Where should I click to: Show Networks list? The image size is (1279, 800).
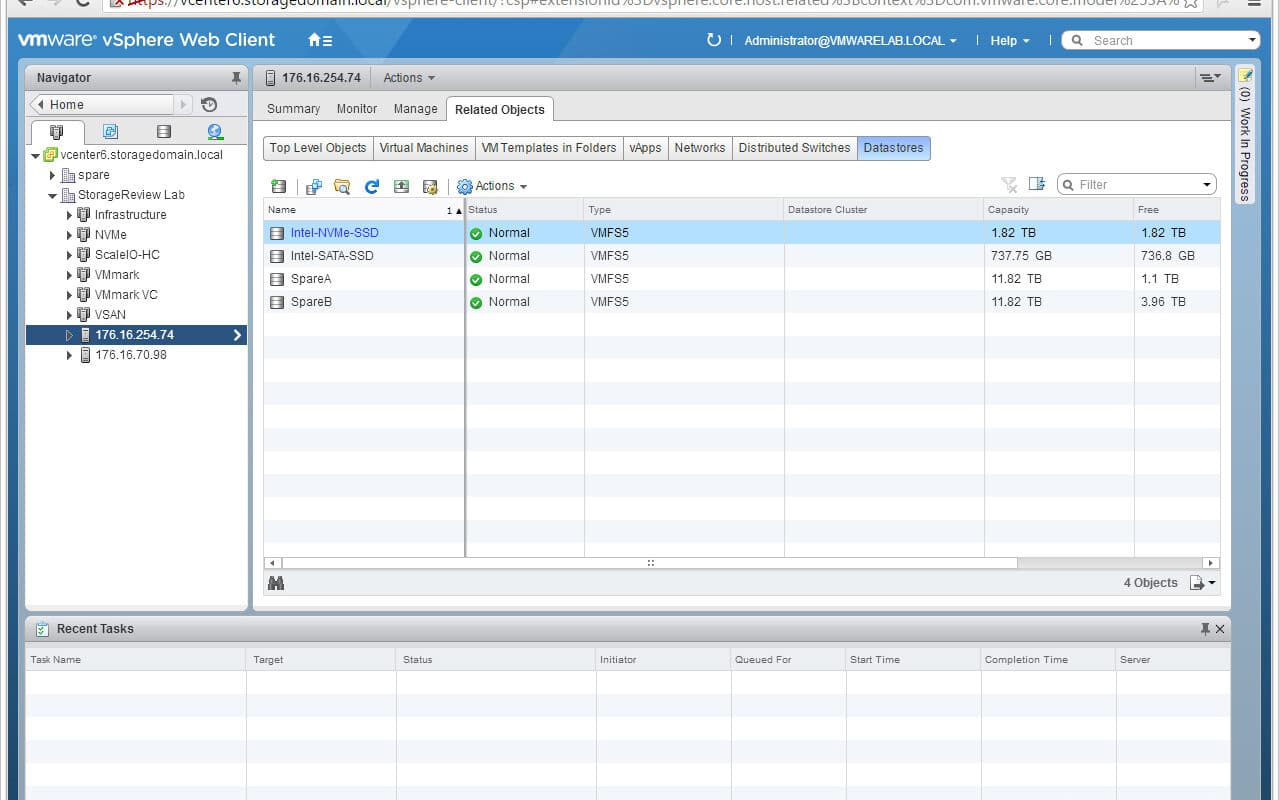pos(700,148)
